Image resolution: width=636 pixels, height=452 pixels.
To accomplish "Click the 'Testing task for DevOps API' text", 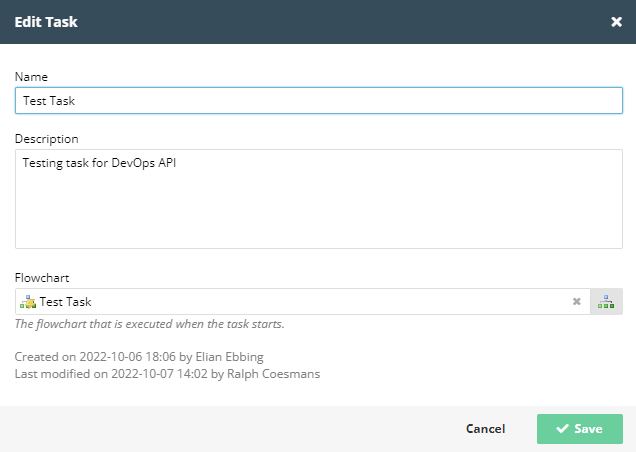I will pyautogui.click(x=99, y=163).
